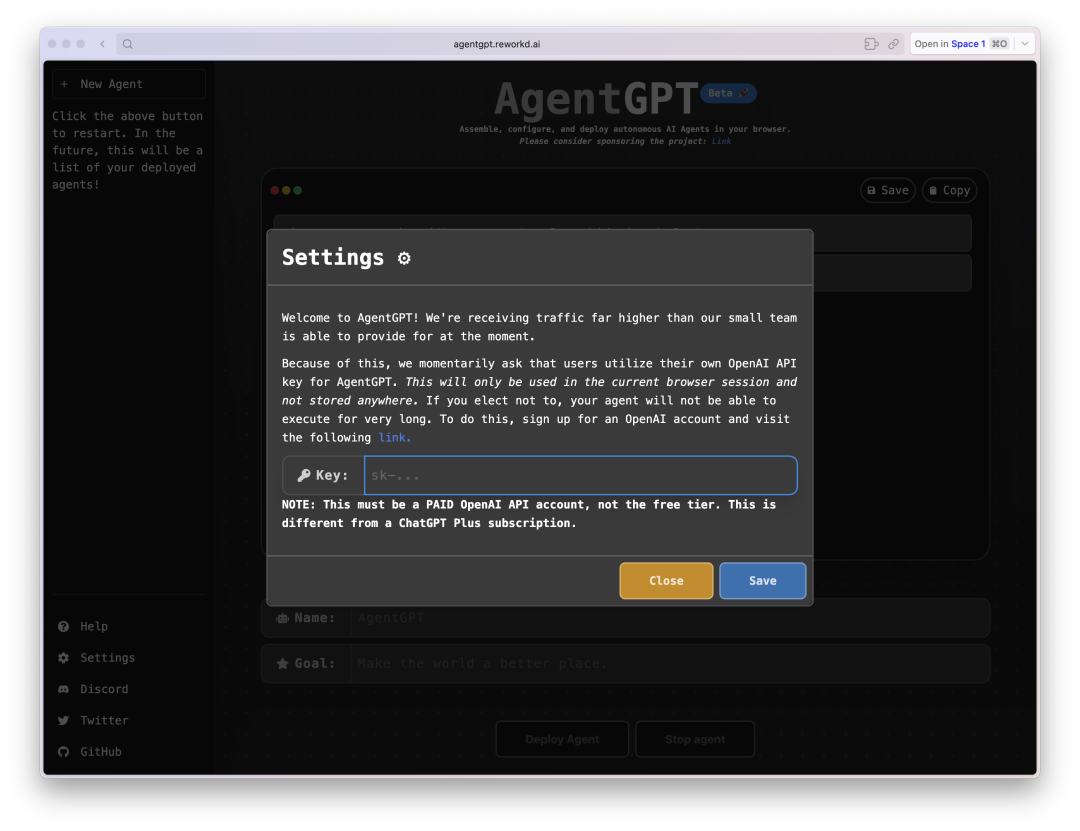Open Settings from the sidebar menu
Image resolution: width=1080 pixels, height=831 pixels.
pos(107,658)
